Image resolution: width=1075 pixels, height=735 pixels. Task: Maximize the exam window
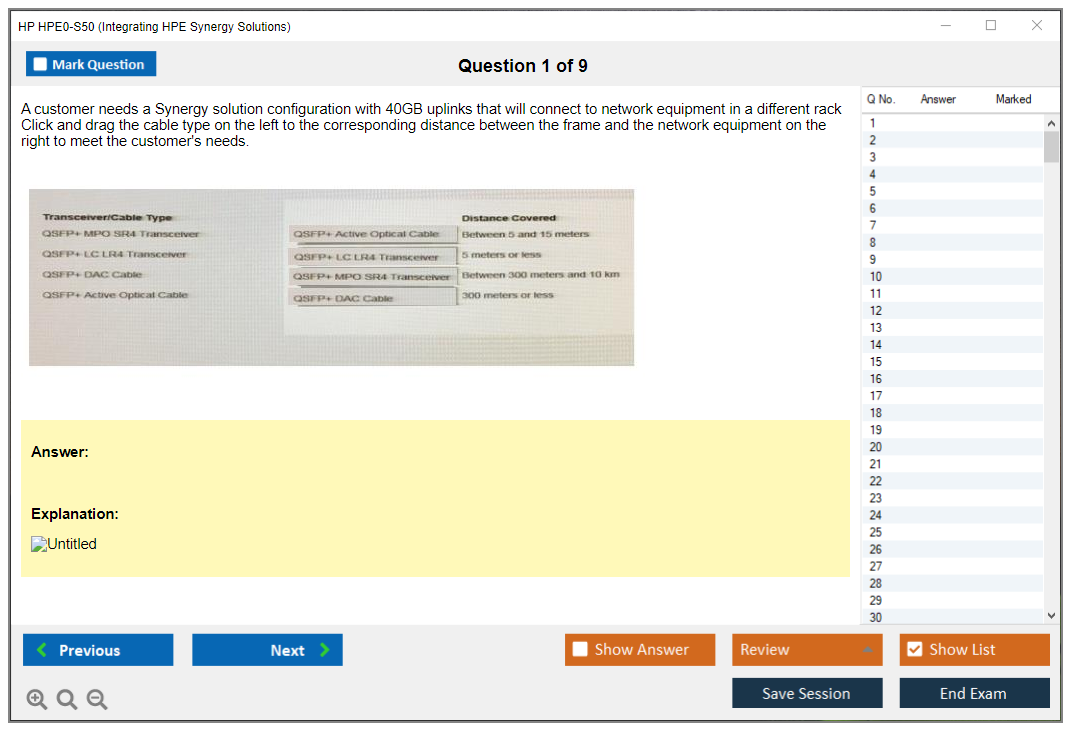tap(991, 26)
